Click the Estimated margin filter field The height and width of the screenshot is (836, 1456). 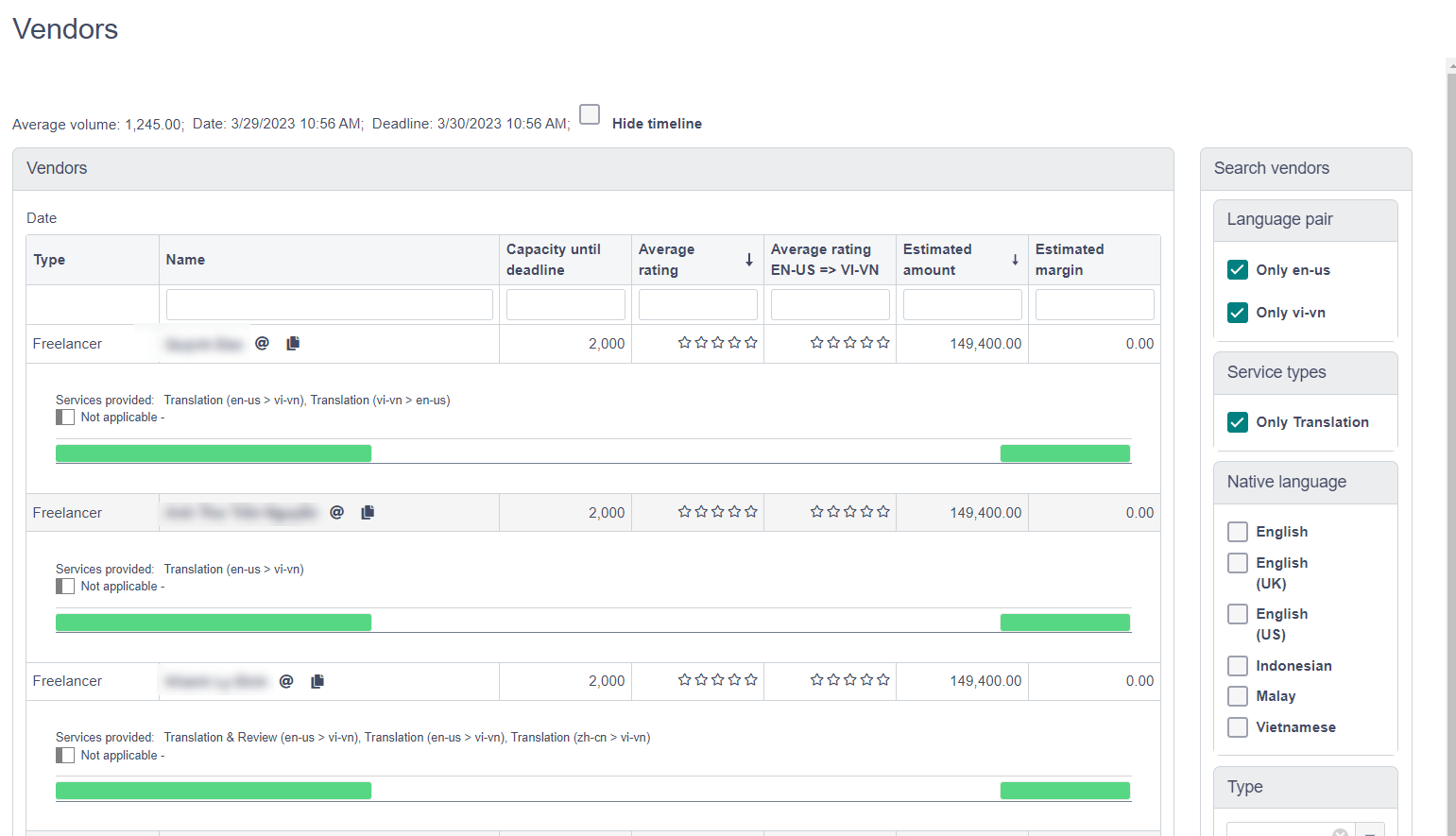[x=1095, y=304]
